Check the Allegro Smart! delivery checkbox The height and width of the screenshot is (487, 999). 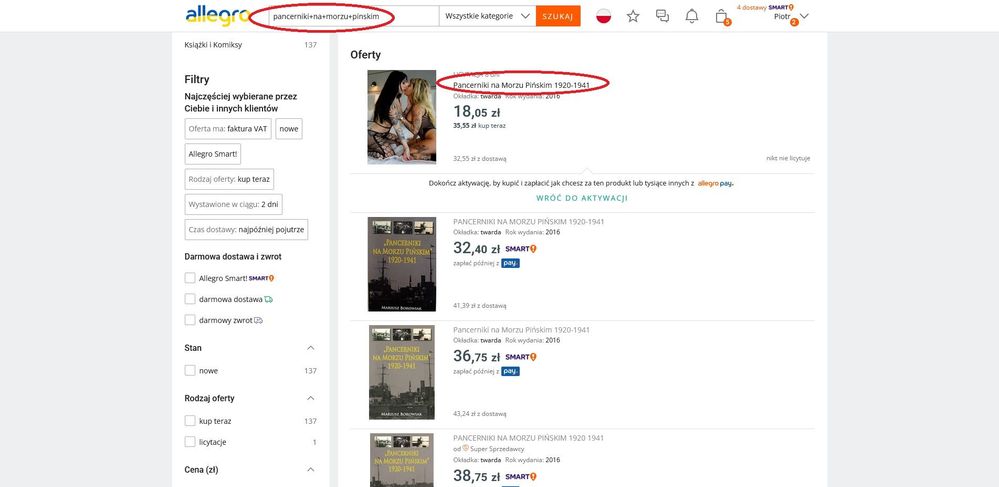pyautogui.click(x=190, y=278)
